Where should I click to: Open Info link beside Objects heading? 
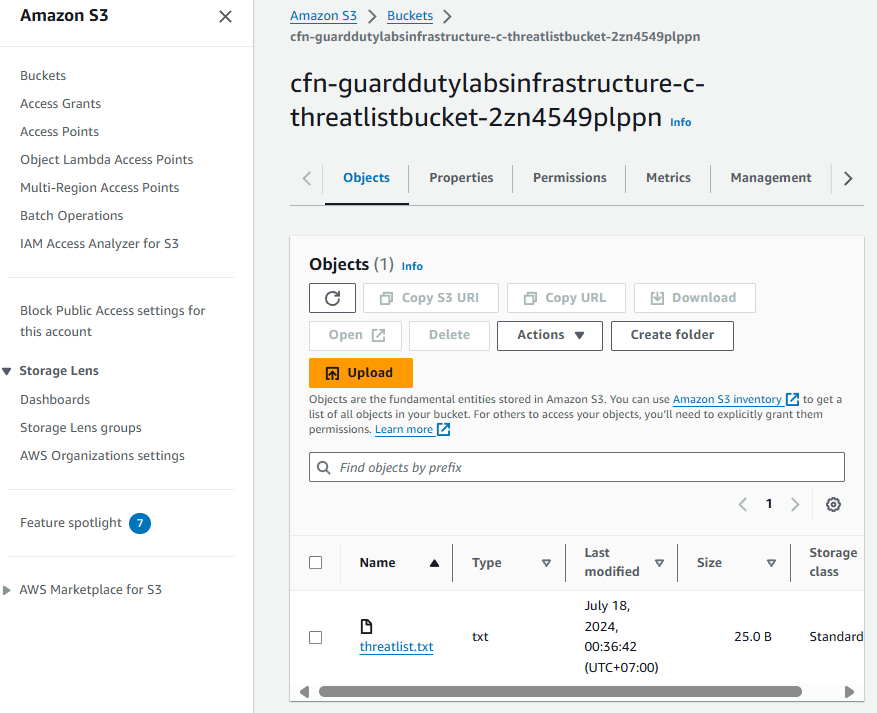pos(412,266)
